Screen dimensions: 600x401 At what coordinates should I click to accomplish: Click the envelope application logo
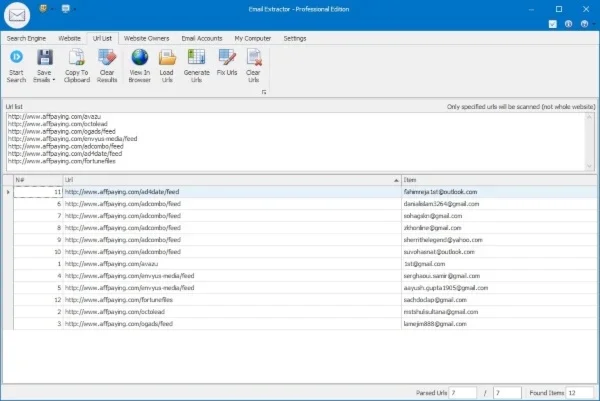17,15
